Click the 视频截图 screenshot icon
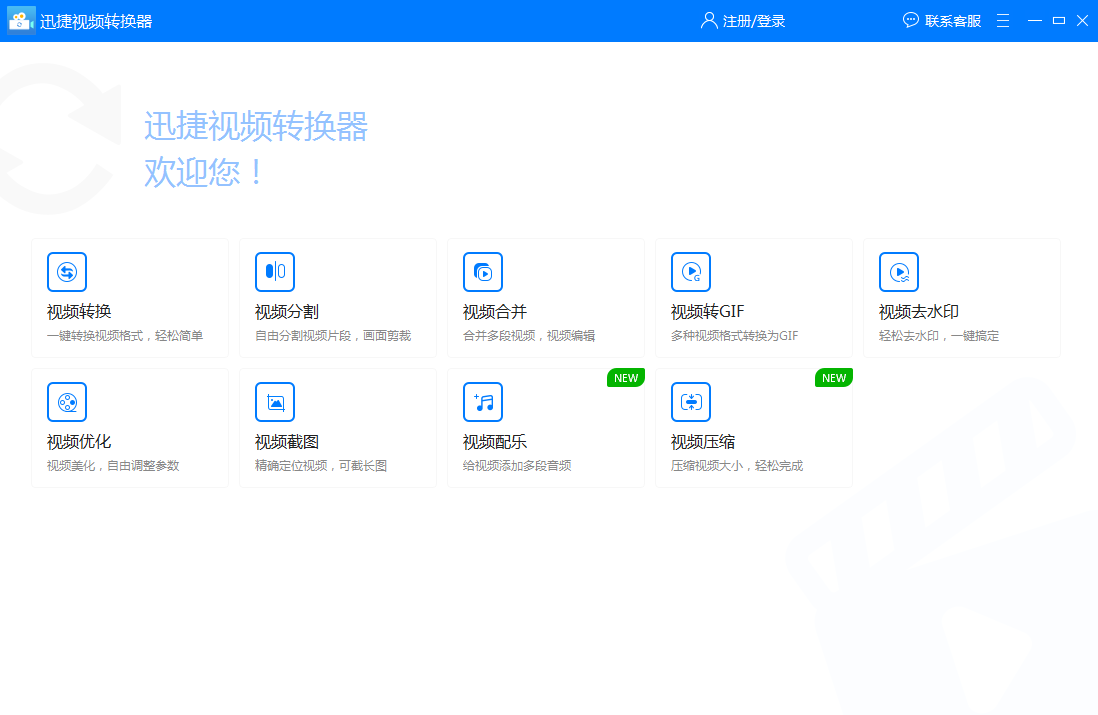Image resolution: width=1098 pixels, height=715 pixels. click(x=275, y=402)
